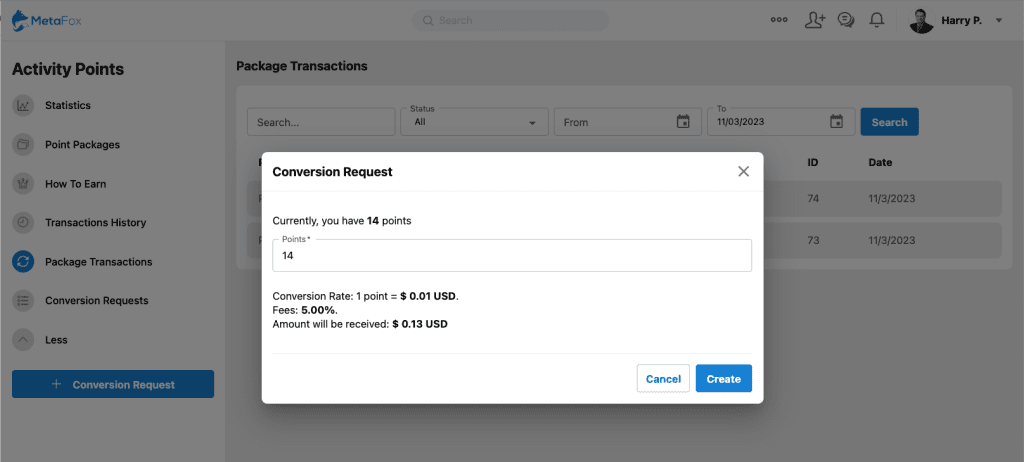Close the Conversion Request dialog
Viewport: 1024px width, 462px height.
tap(743, 171)
